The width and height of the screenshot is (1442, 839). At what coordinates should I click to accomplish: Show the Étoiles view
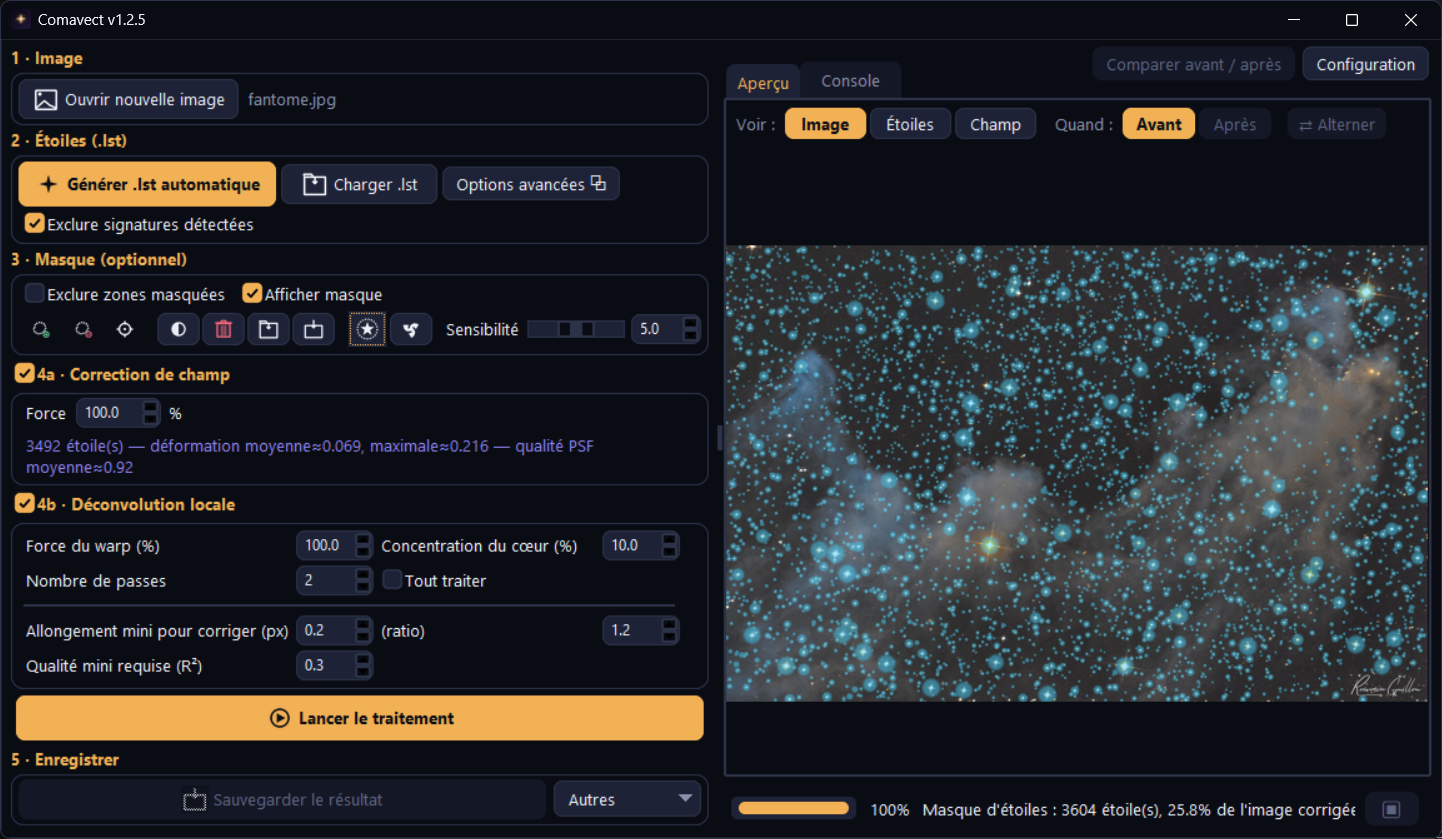pos(910,124)
